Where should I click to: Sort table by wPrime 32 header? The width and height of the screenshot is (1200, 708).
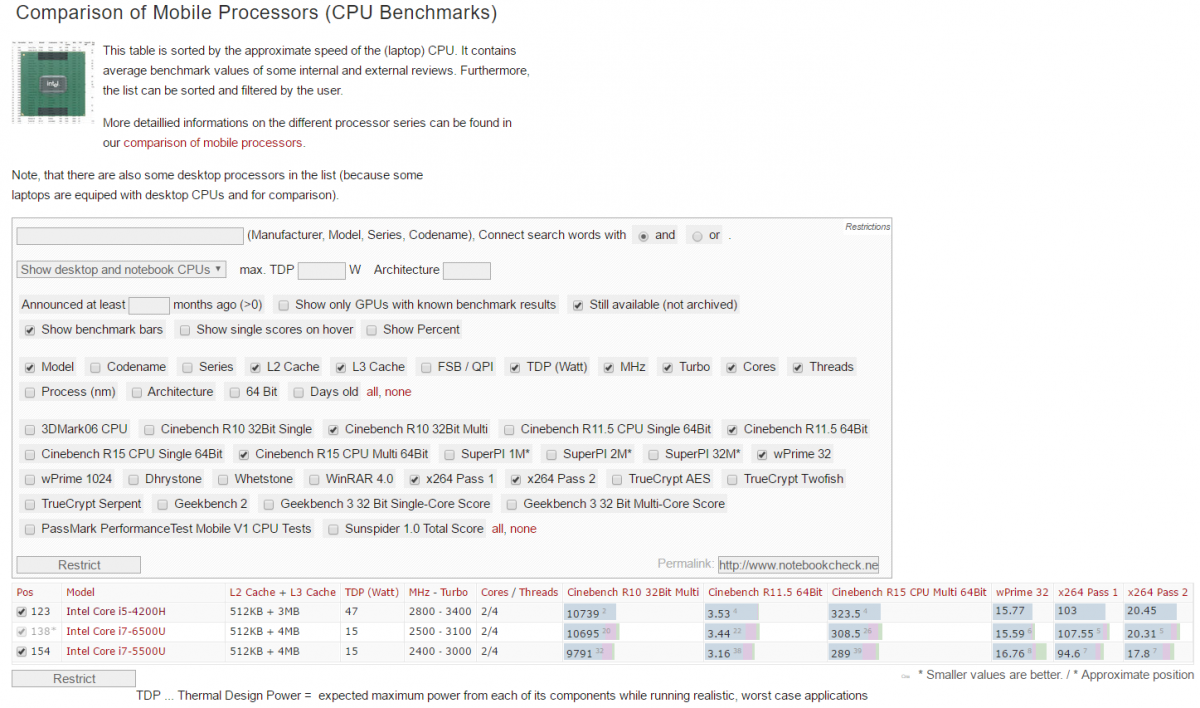1021,592
